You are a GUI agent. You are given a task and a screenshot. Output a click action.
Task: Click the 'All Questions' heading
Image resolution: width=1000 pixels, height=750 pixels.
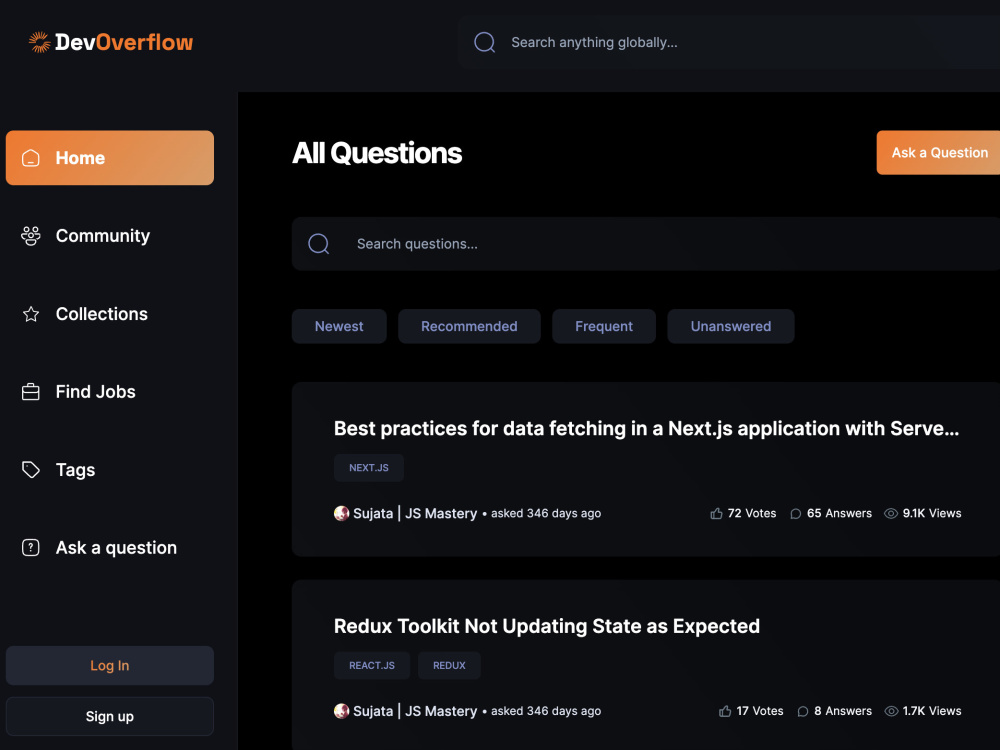point(377,153)
